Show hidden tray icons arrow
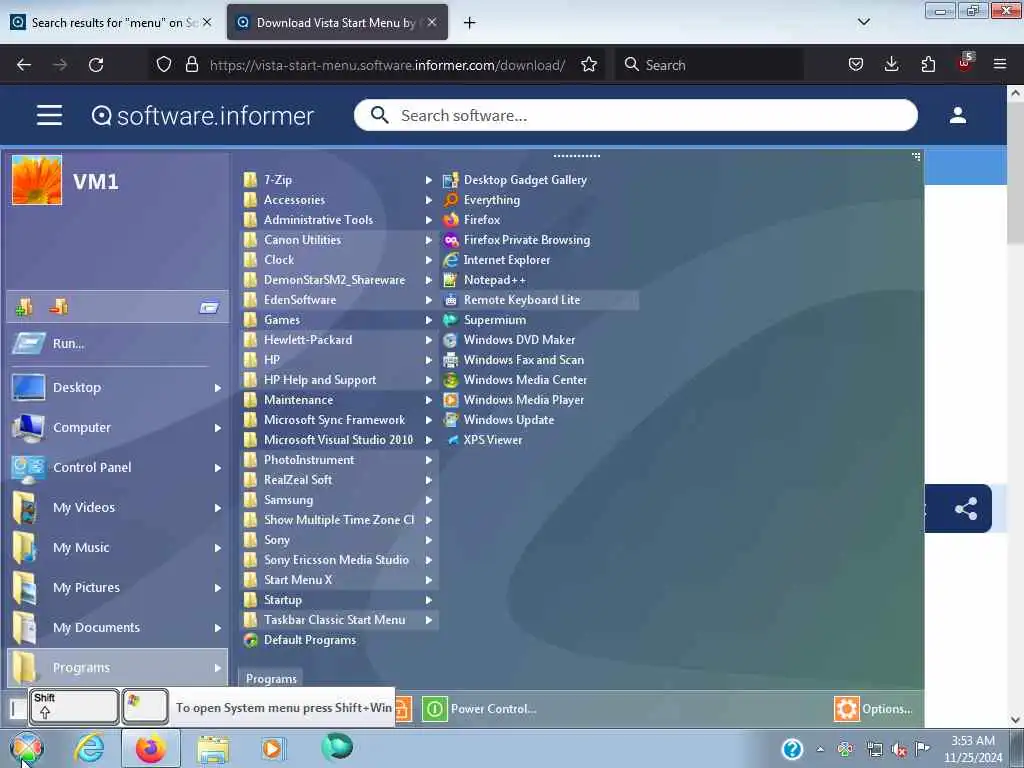Viewport: 1024px width, 768px height. click(x=820, y=750)
